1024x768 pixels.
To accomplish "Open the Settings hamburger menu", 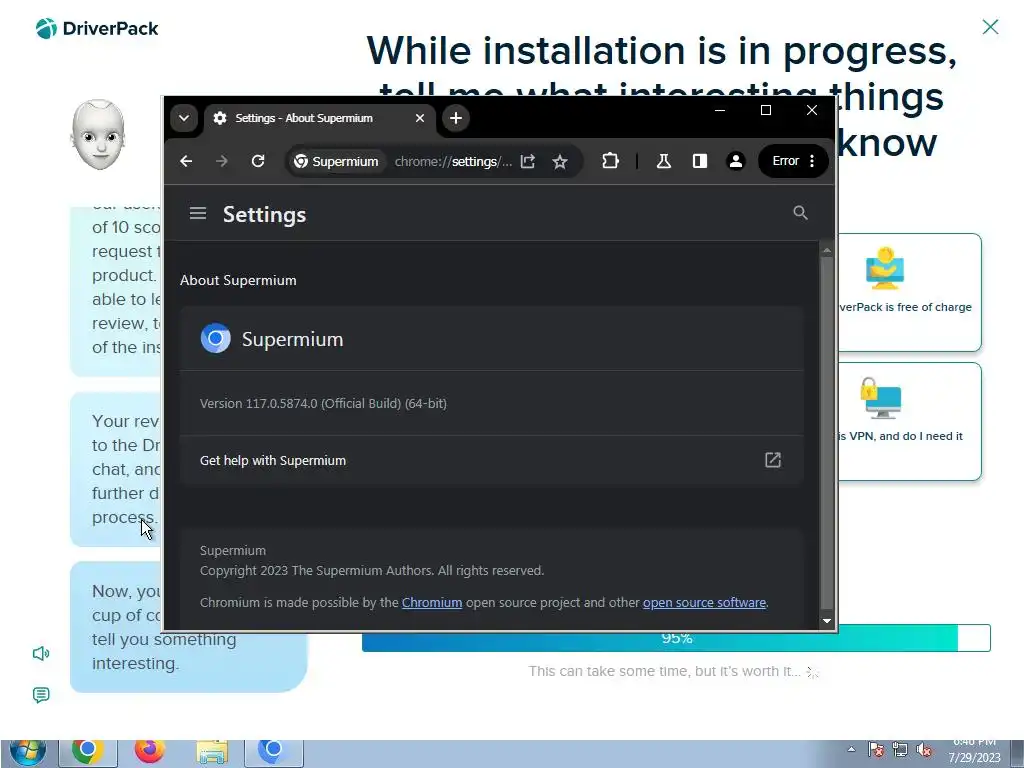I will coord(198,214).
